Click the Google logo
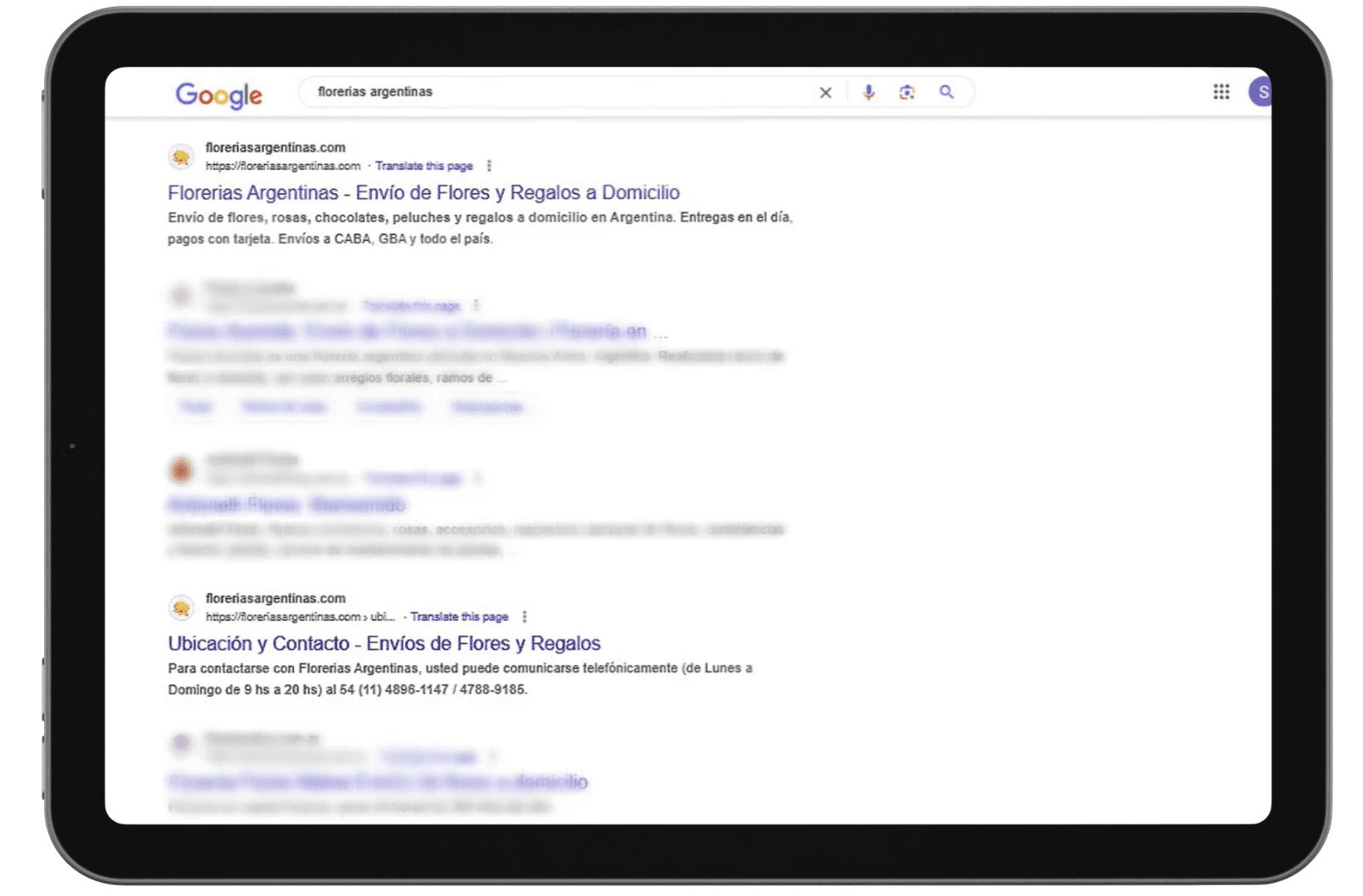This screenshot has height=896, width=1363. tap(219, 95)
